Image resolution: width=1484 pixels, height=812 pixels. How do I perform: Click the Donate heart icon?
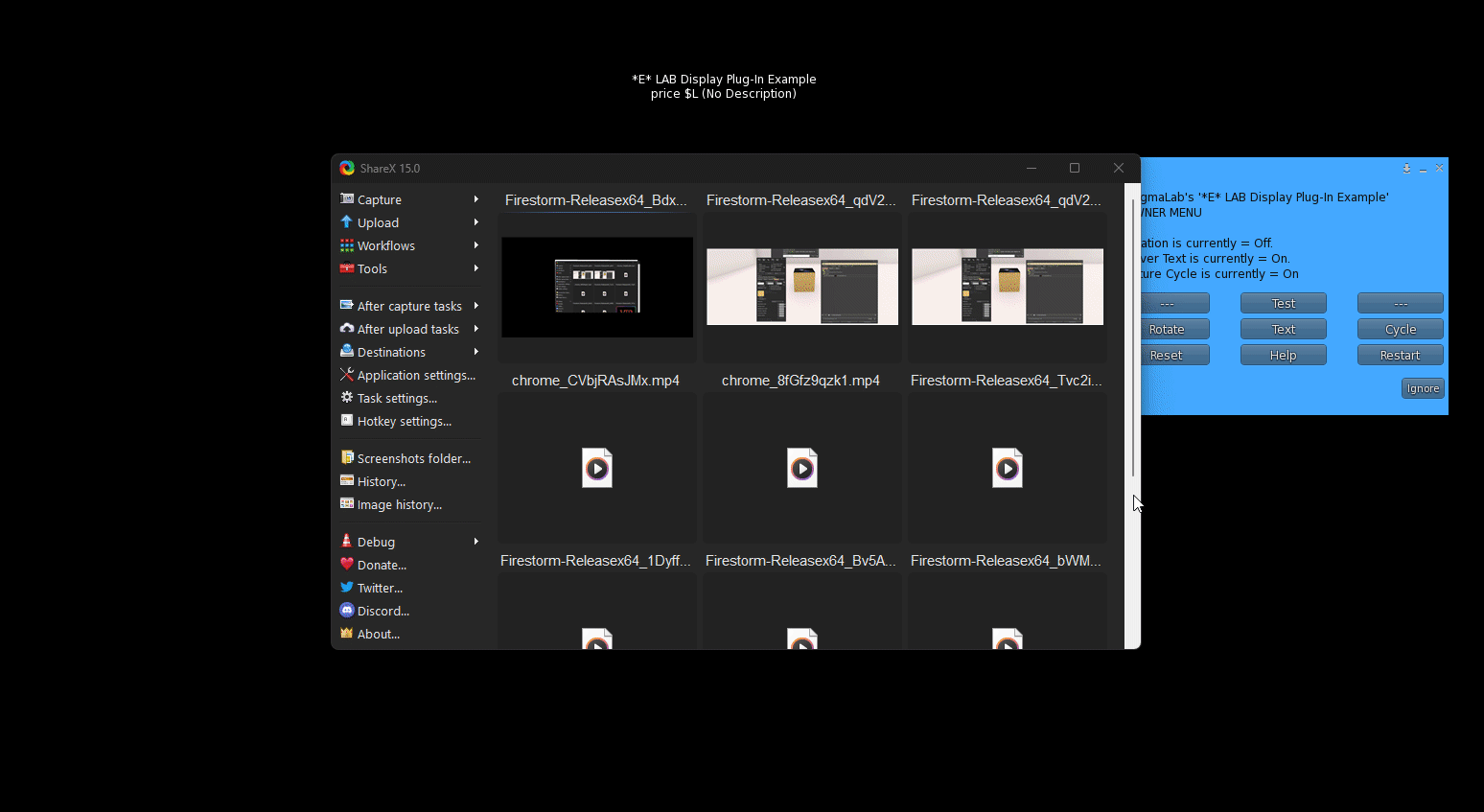tap(347, 564)
